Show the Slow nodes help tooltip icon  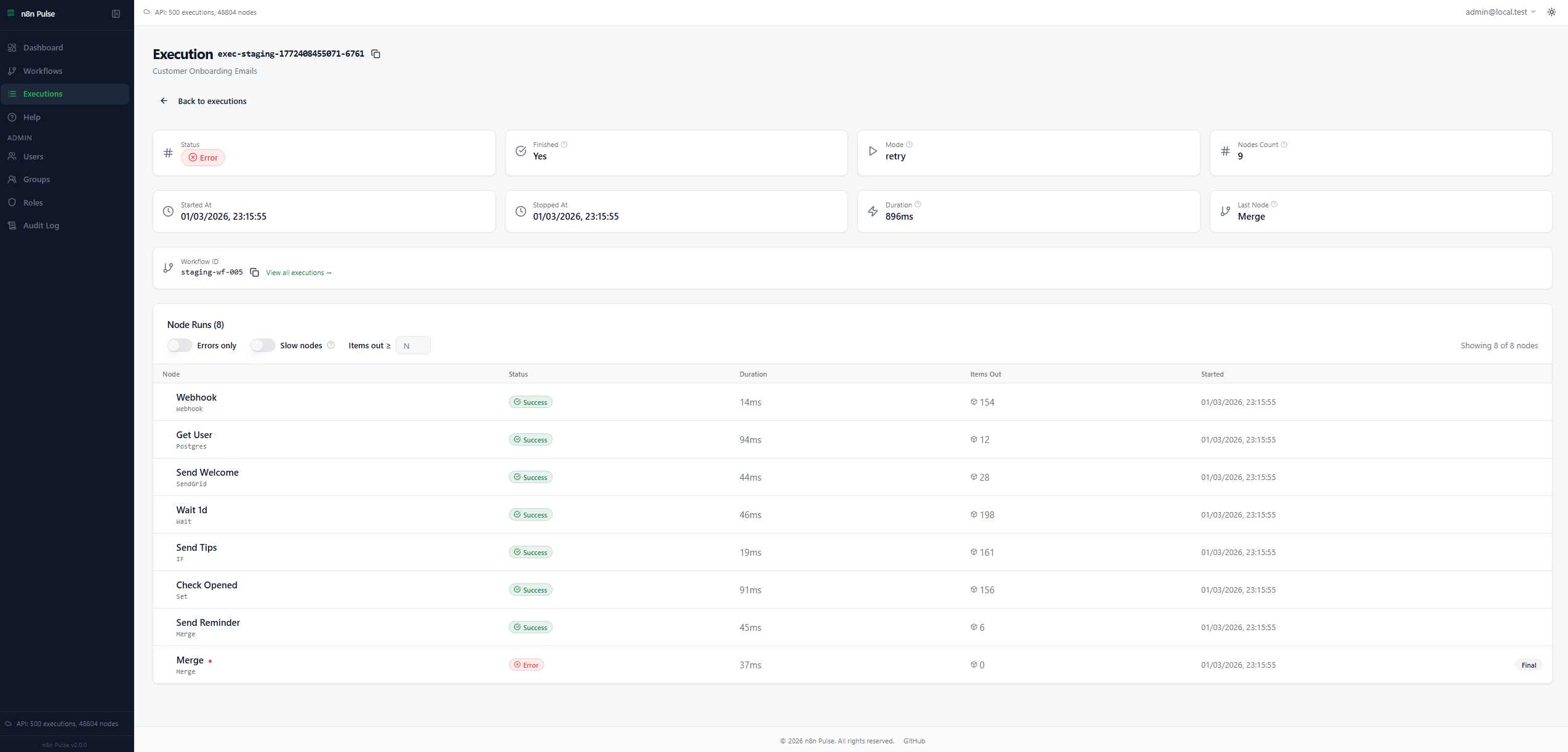(331, 345)
